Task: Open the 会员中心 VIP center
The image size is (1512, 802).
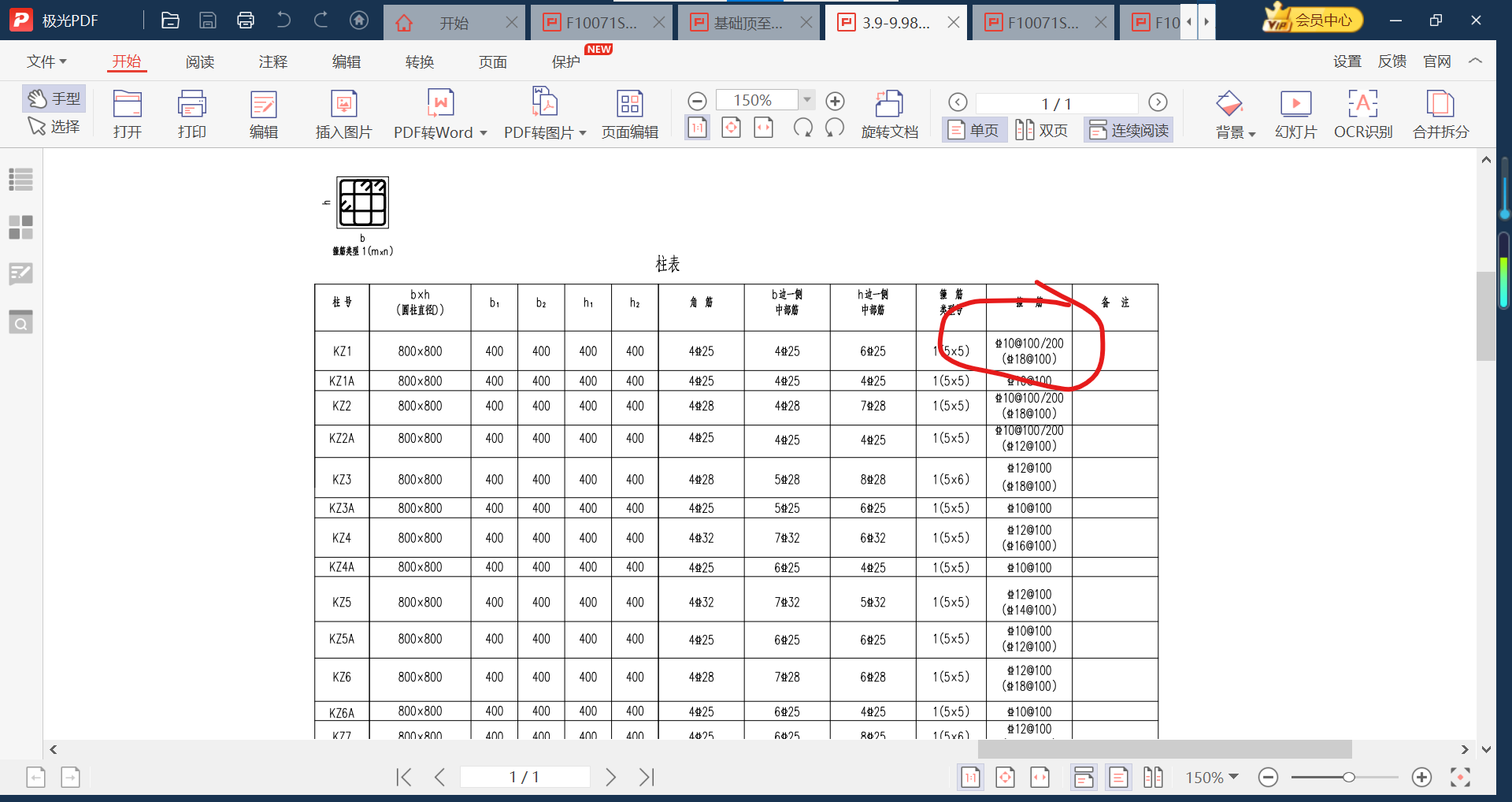Action: click(1312, 20)
